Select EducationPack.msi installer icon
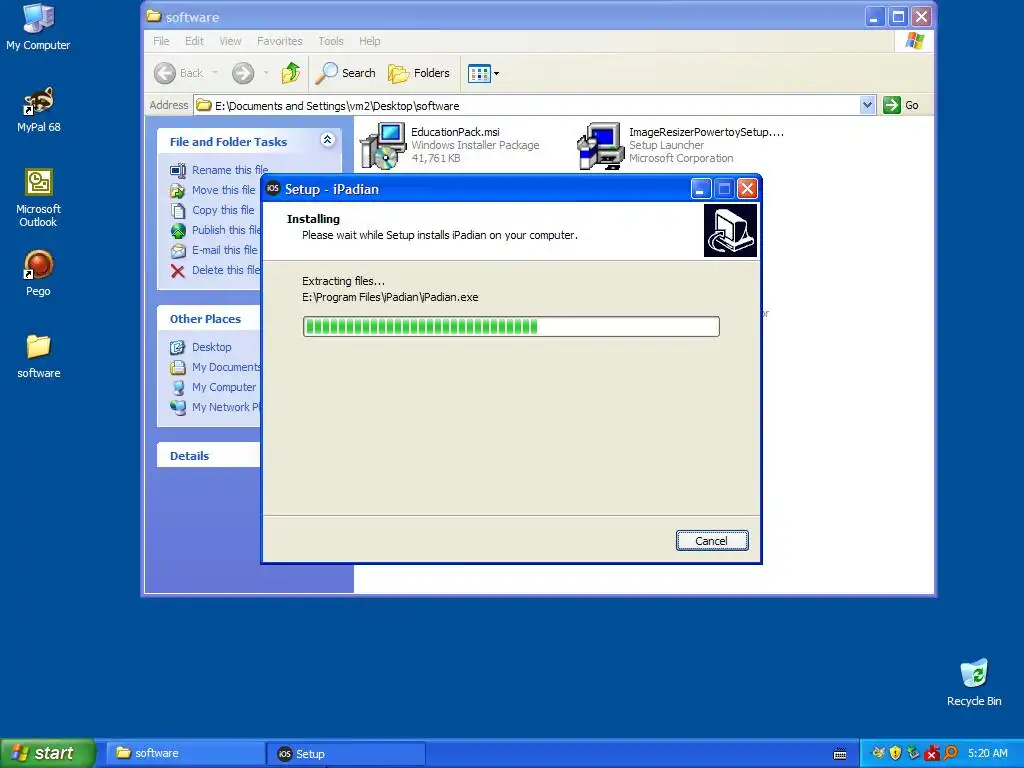 (x=383, y=146)
